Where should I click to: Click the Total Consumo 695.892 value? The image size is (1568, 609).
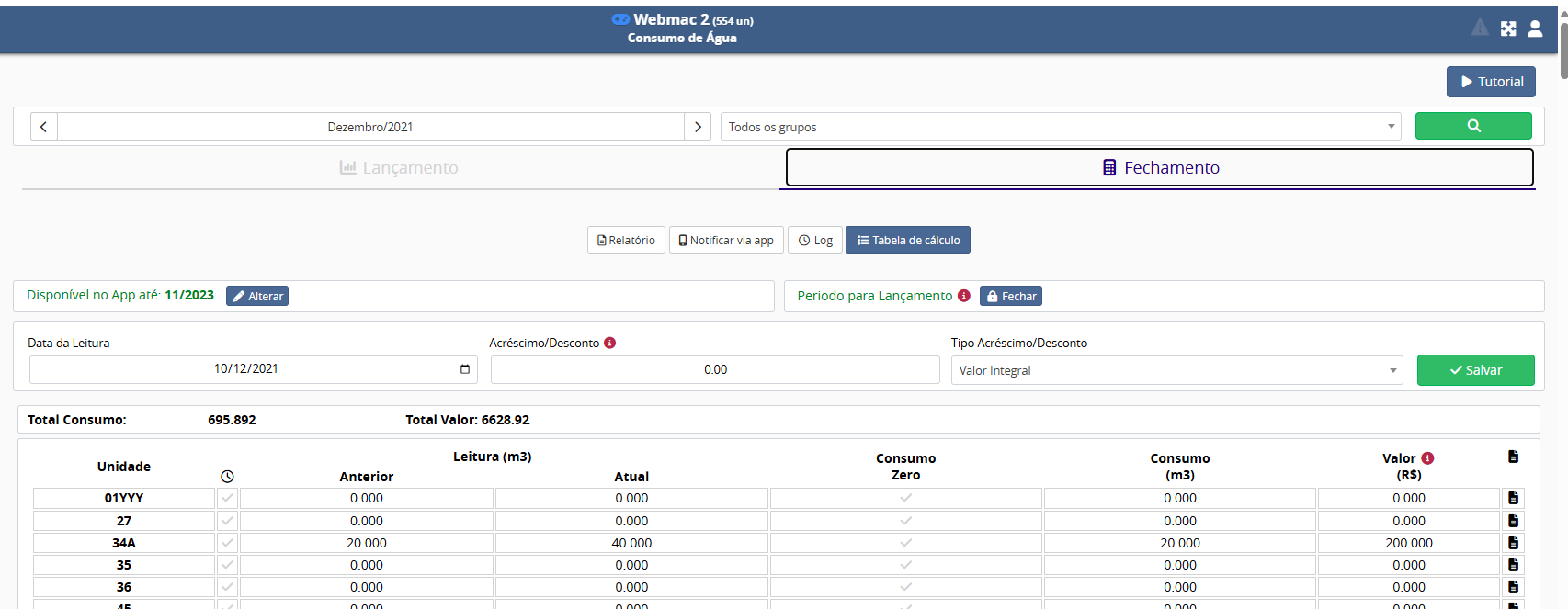(x=232, y=420)
